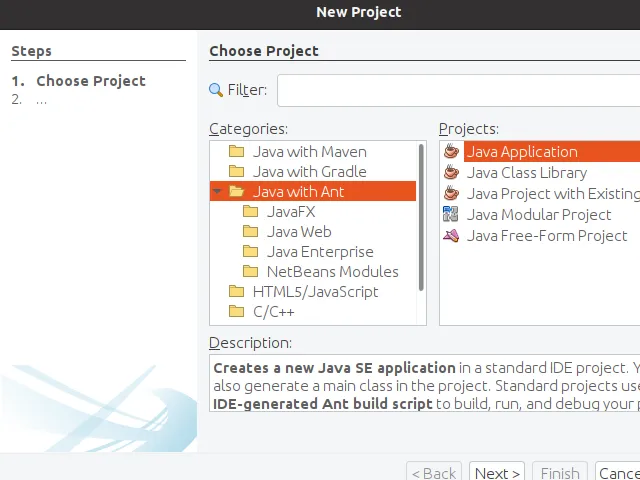
Task: Click the Description text area
Action: point(424,383)
